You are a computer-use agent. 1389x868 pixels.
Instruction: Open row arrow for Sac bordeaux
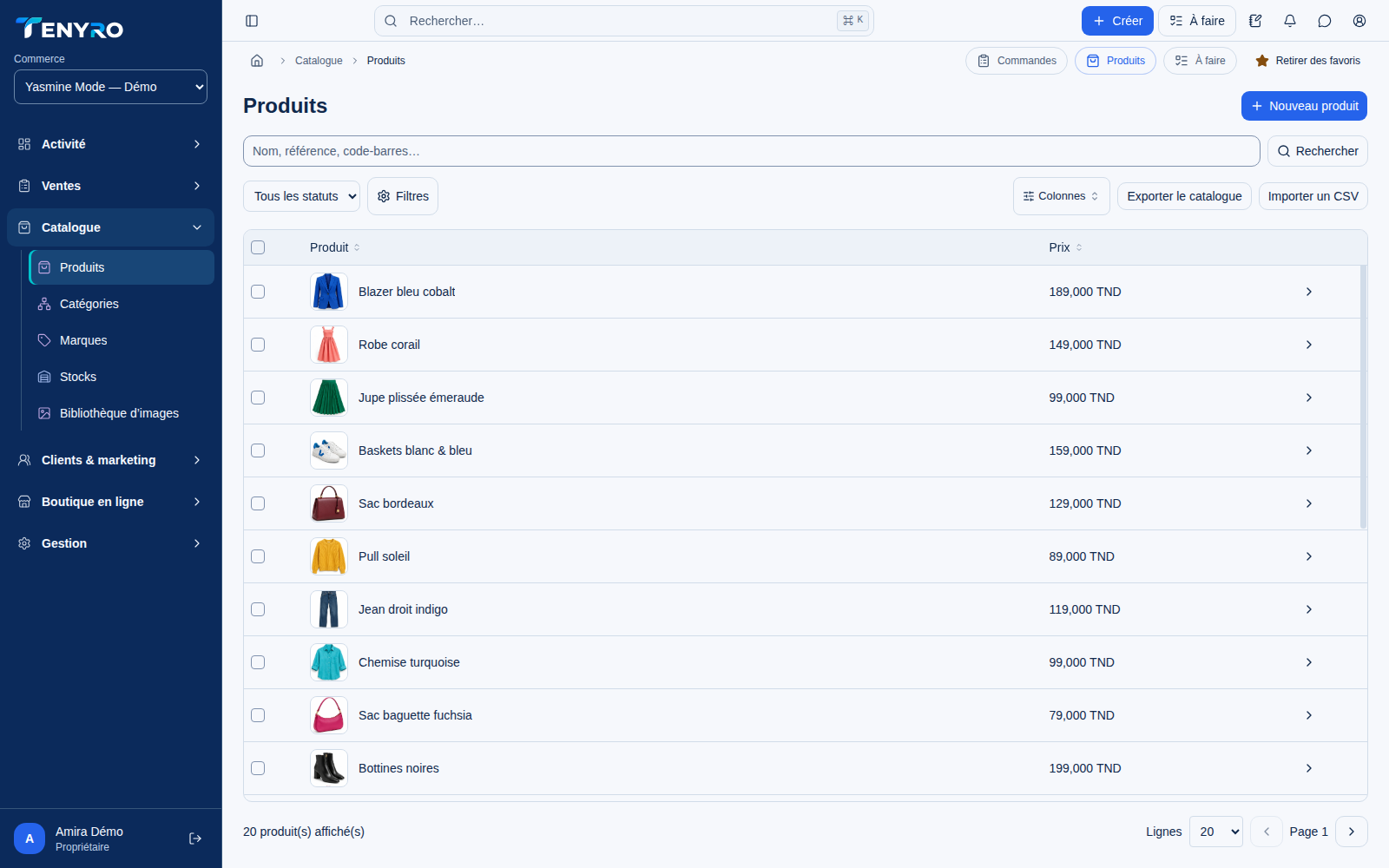pyautogui.click(x=1309, y=503)
